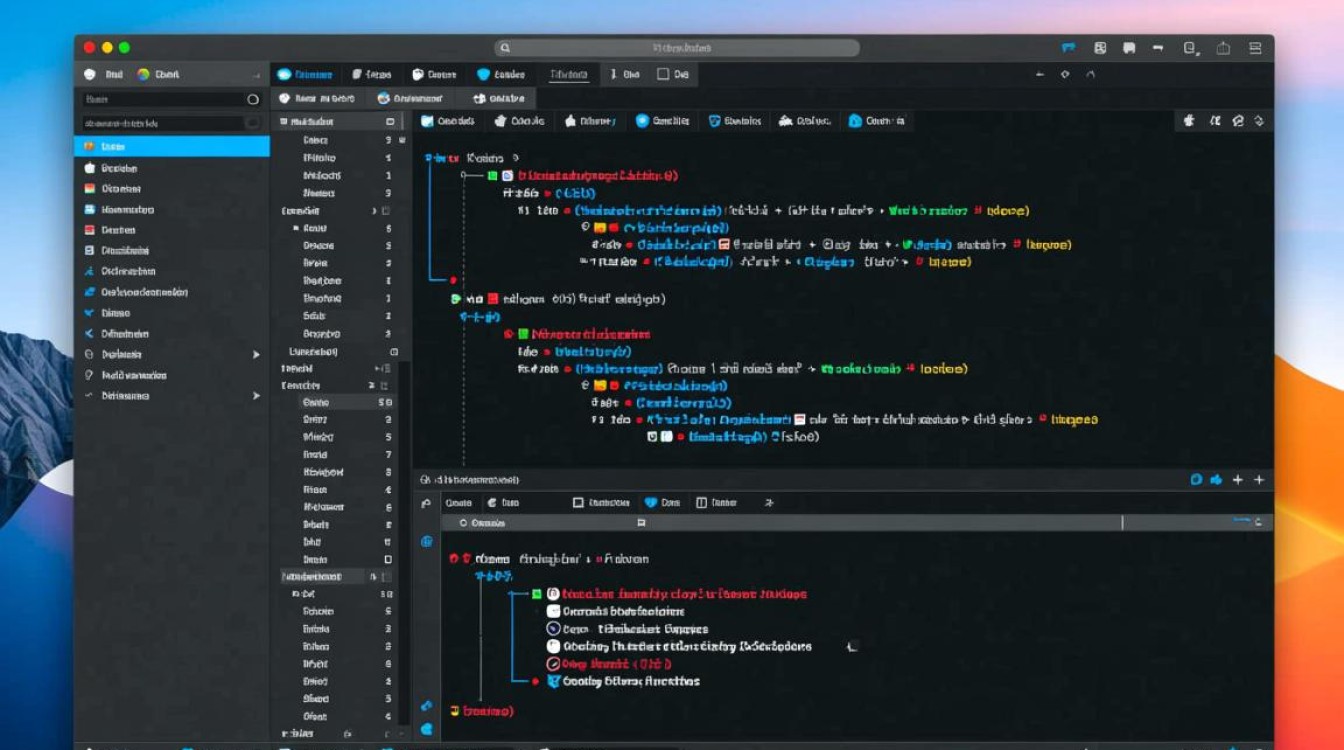
Task: Click the blue globe icon in bottom panel gutter
Action: [426, 541]
